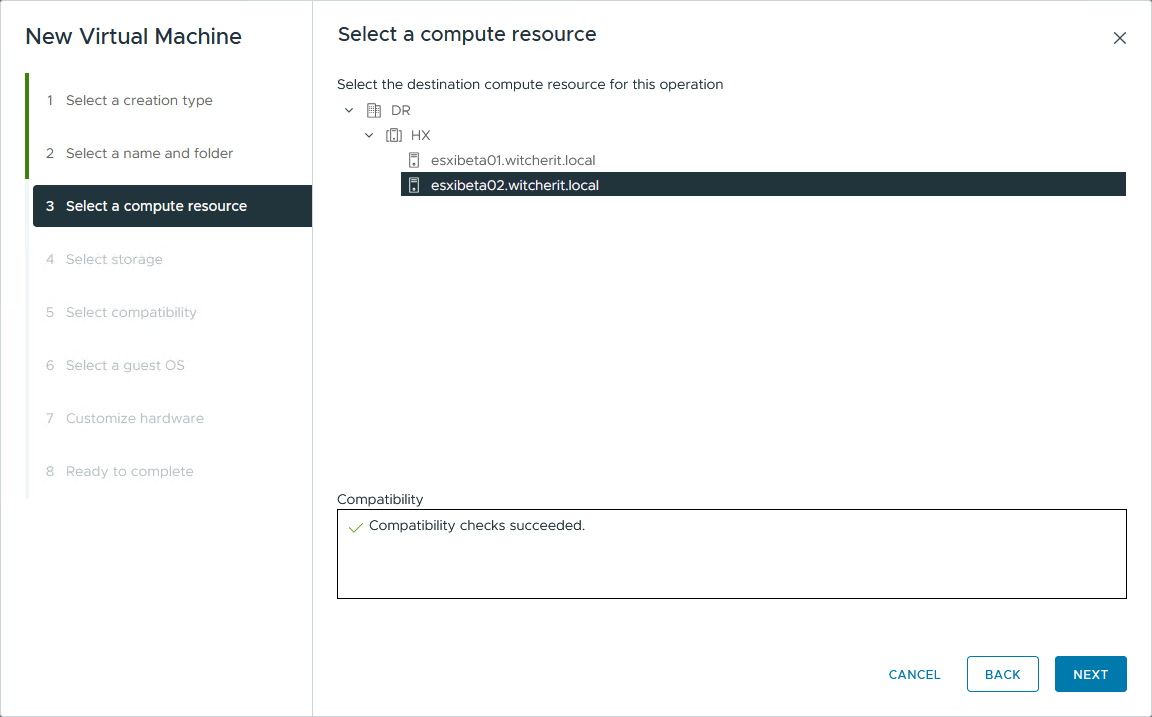Select esxibeta02.witcherit.local as compute resource
The width and height of the screenshot is (1152, 717).
(514, 184)
